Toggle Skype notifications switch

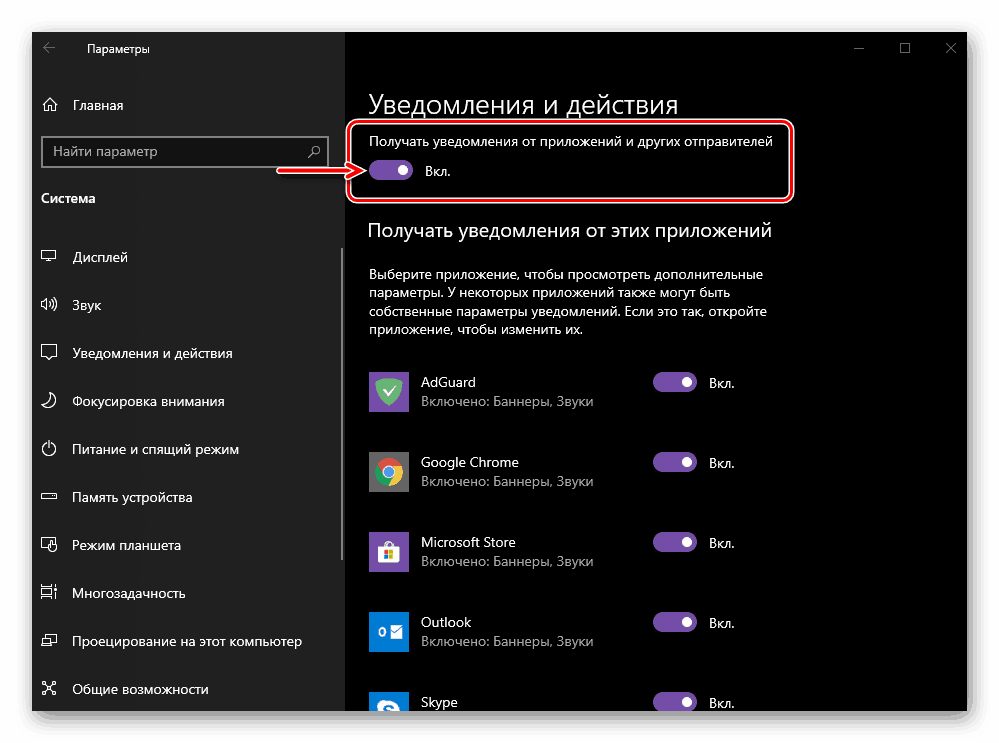coord(675,702)
